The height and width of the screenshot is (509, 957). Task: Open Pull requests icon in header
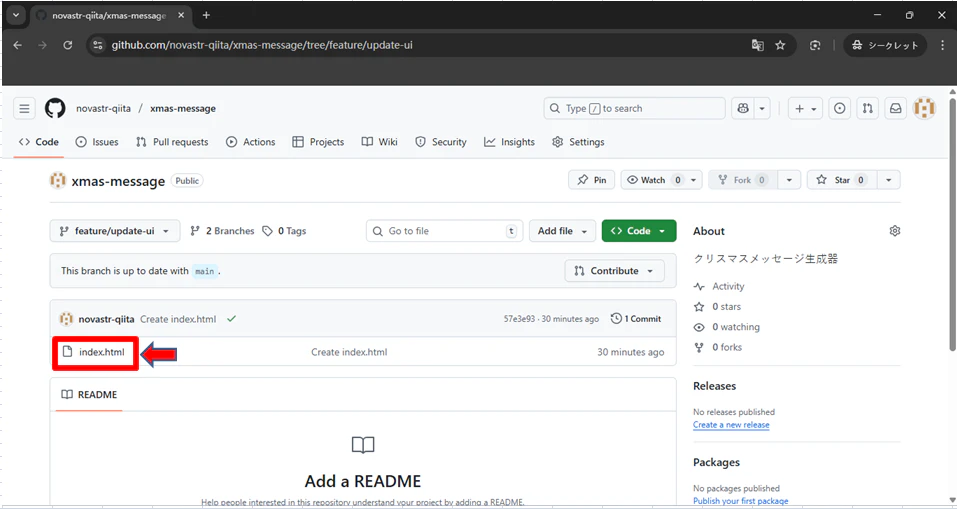(867, 109)
